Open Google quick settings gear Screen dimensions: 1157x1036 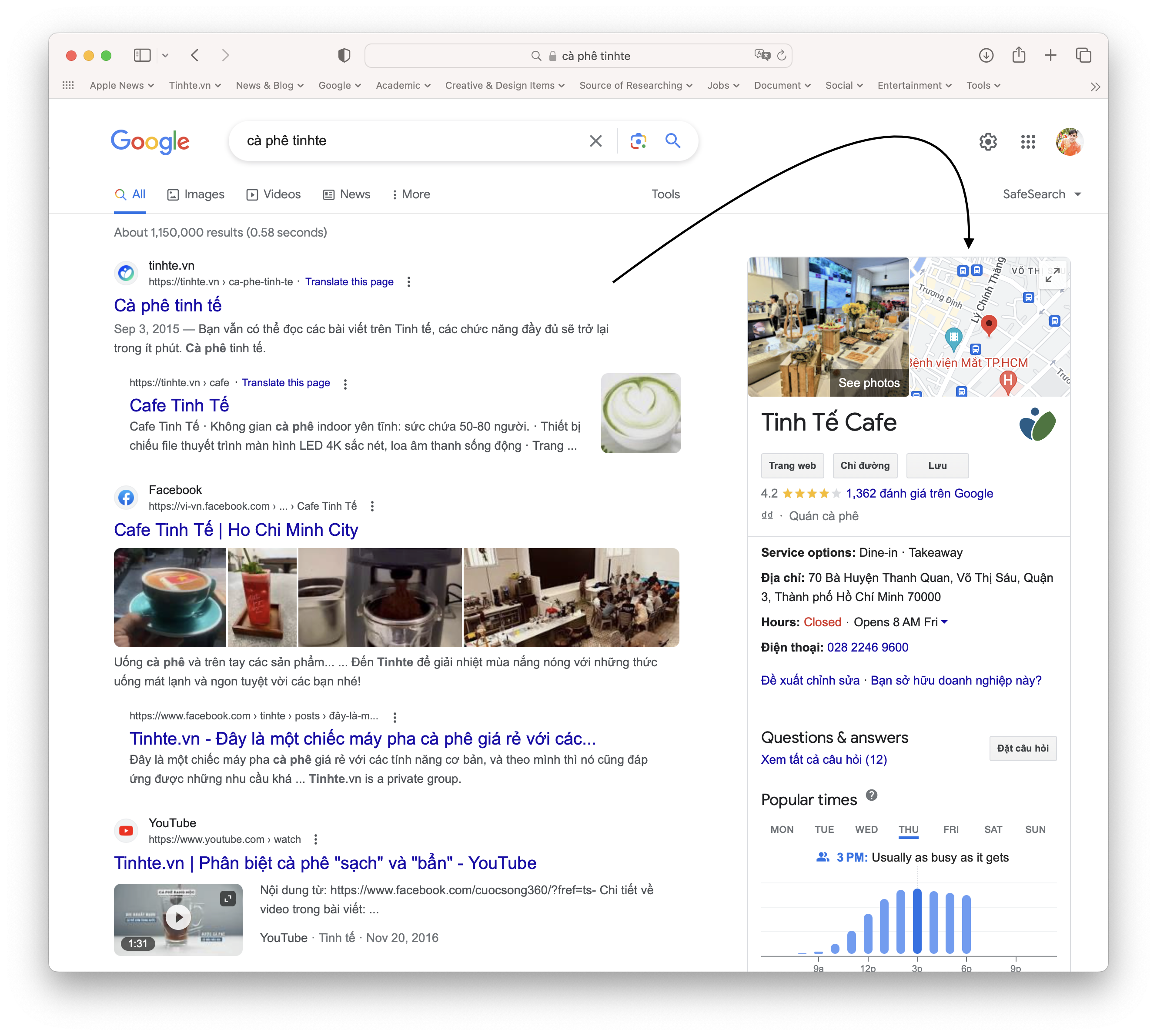click(x=988, y=142)
